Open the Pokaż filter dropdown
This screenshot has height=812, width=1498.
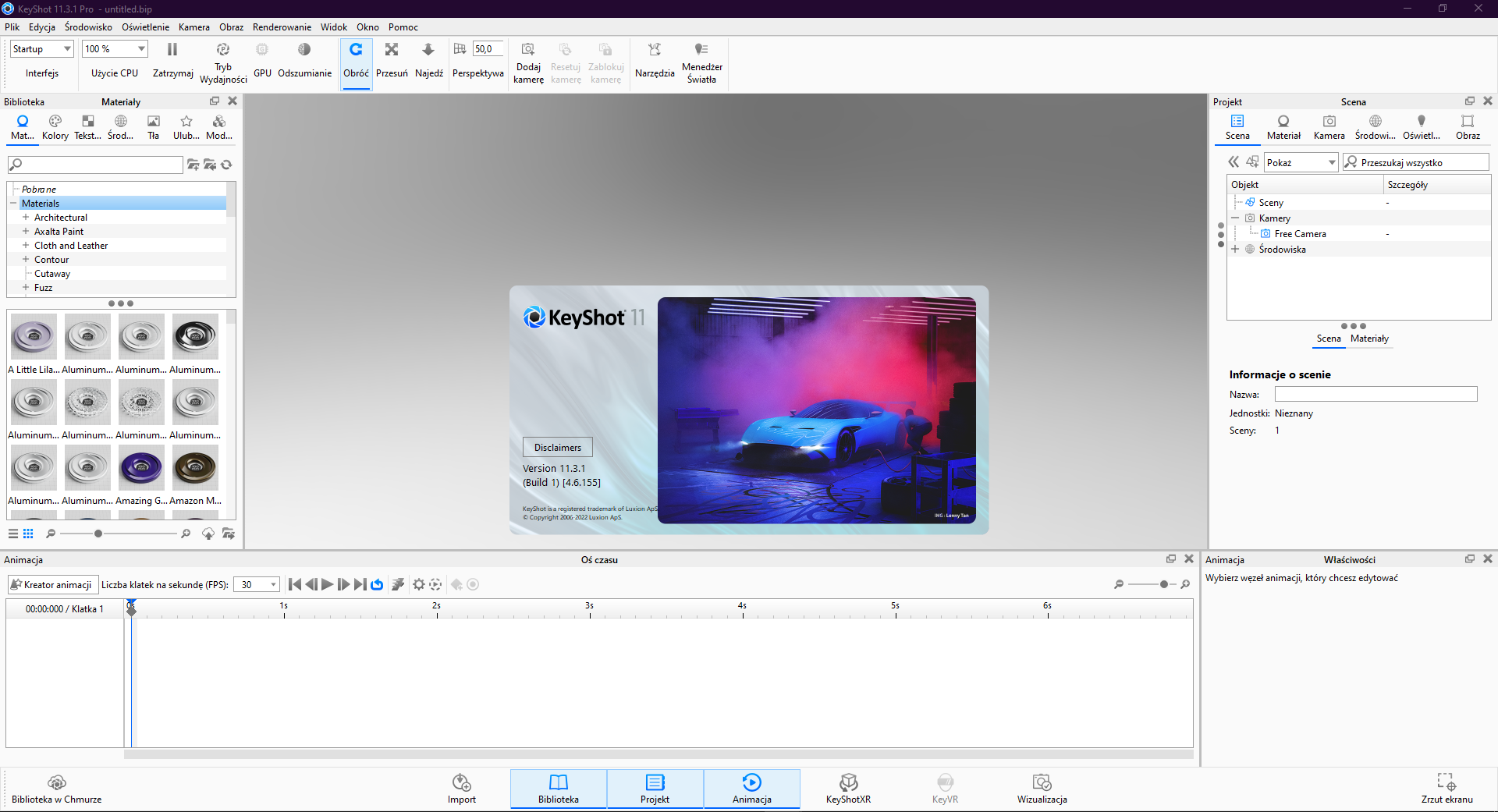click(x=1301, y=162)
